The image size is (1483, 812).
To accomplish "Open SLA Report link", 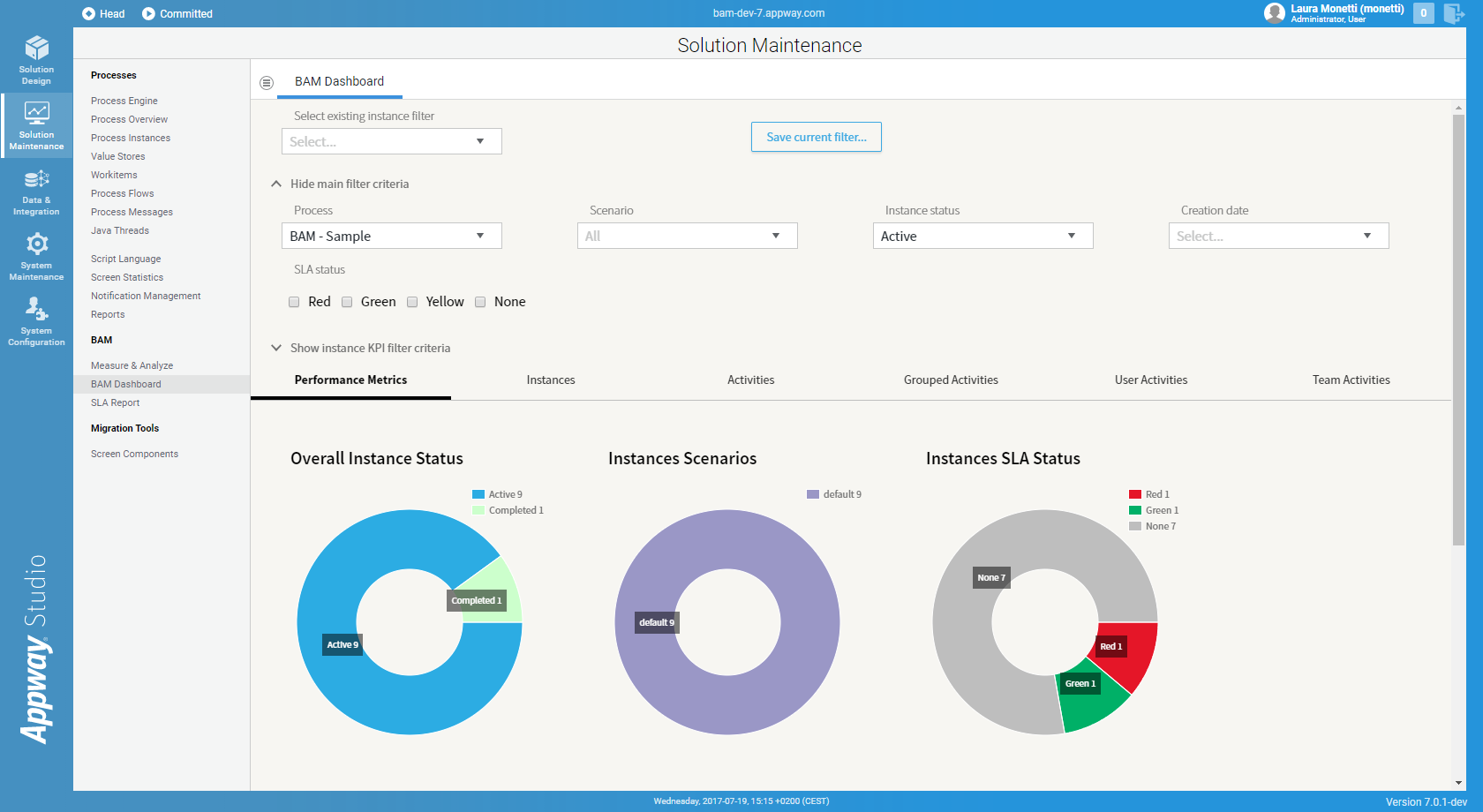I will click(x=116, y=402).
